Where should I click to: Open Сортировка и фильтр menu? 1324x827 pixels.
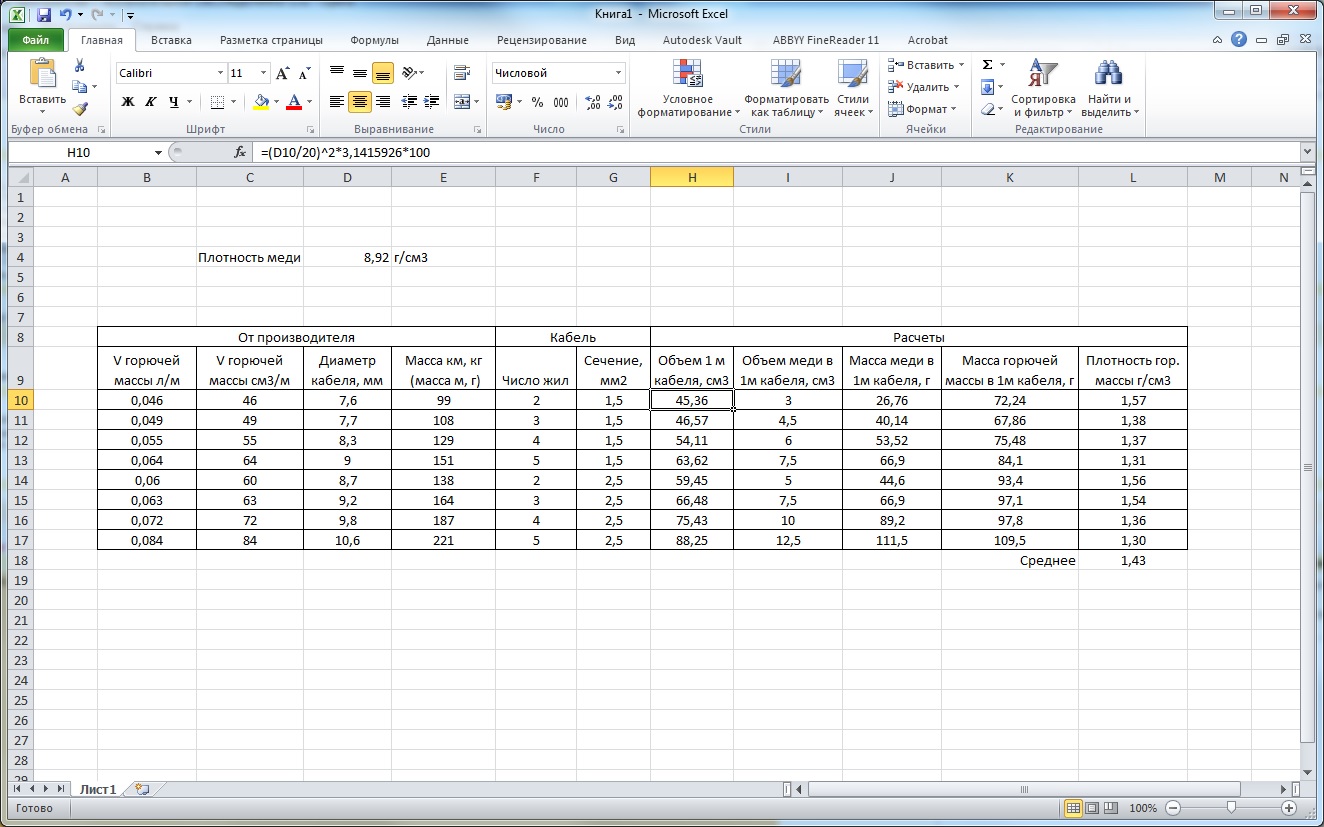pos(1043,89)
